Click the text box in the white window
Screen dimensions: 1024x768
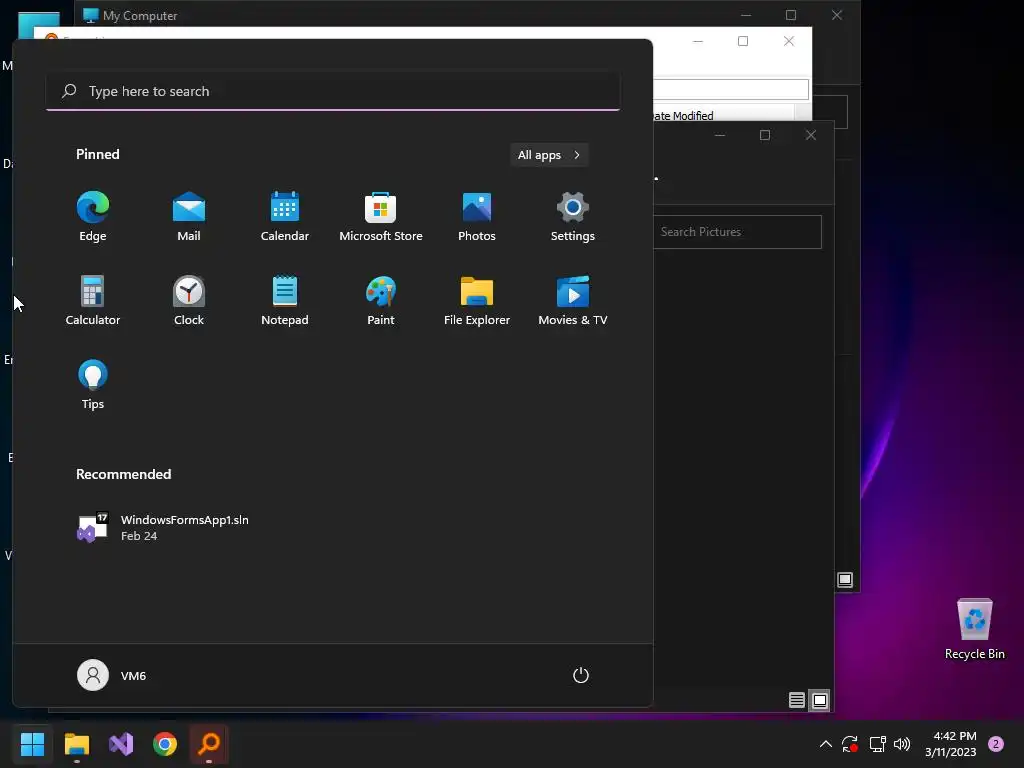(x=731, y=89)
